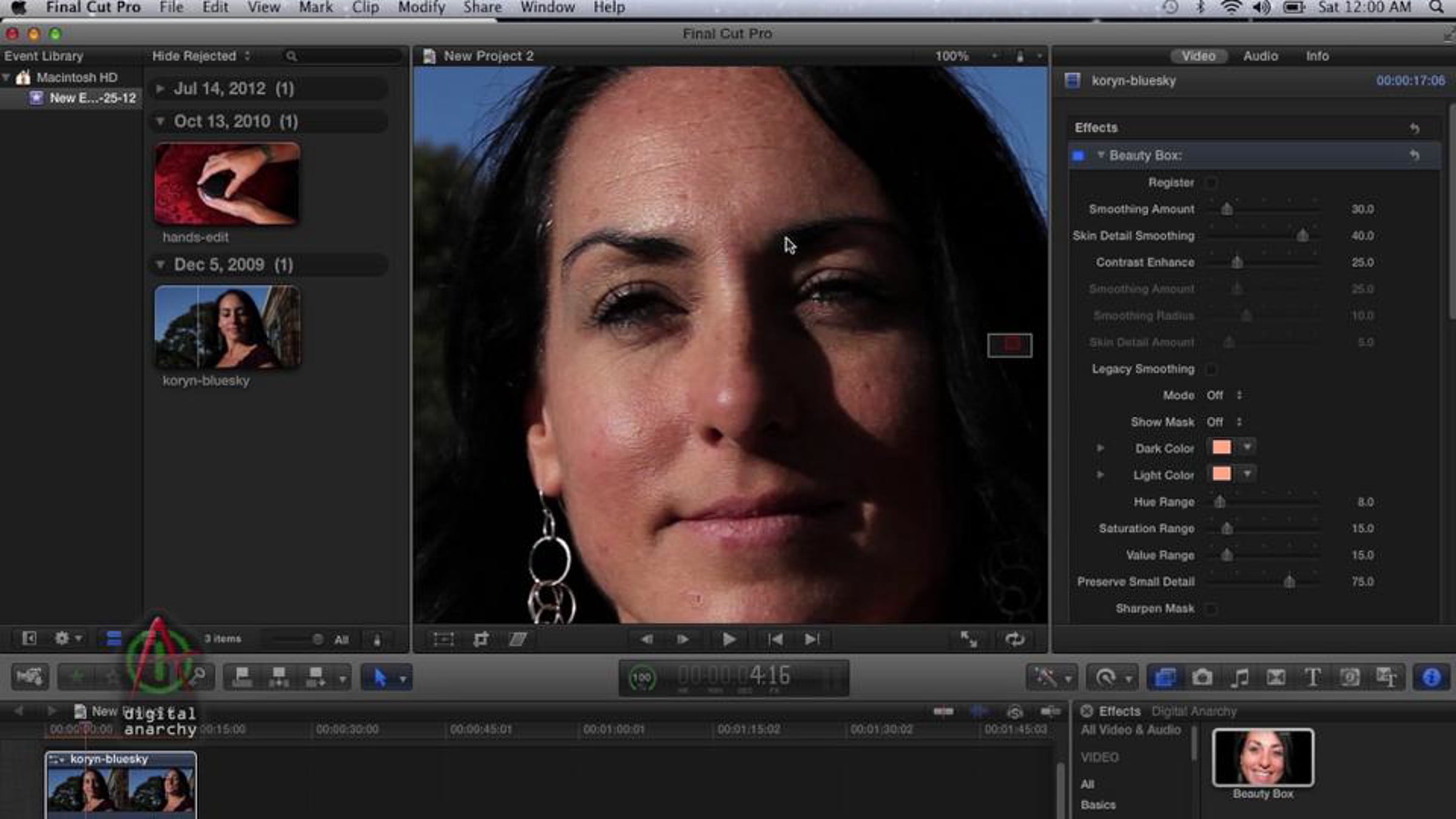The image size is (1456, 819).
Task: Open the Music and Sound Browser
Action: pos(1239,677)
